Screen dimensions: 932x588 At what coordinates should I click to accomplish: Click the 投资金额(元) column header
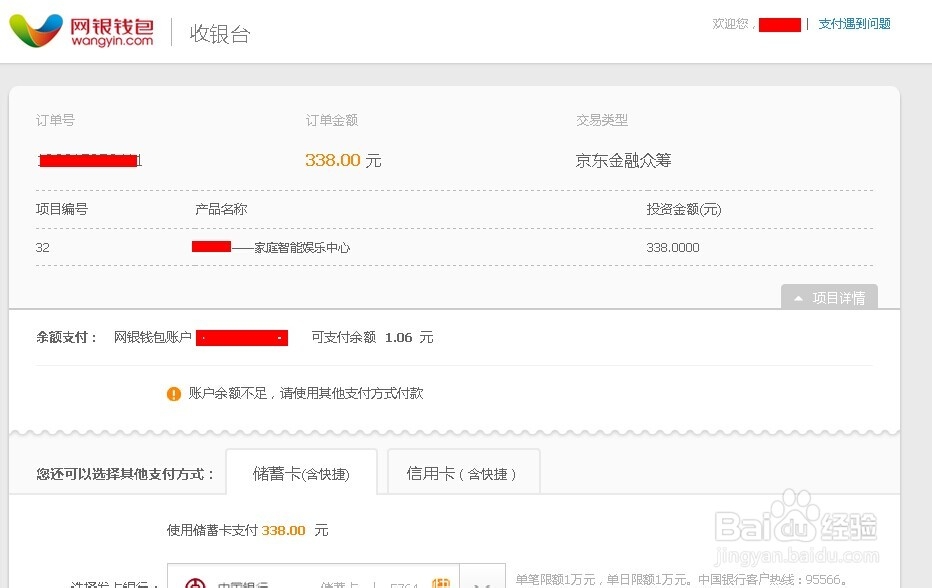(x=684, y=209)
